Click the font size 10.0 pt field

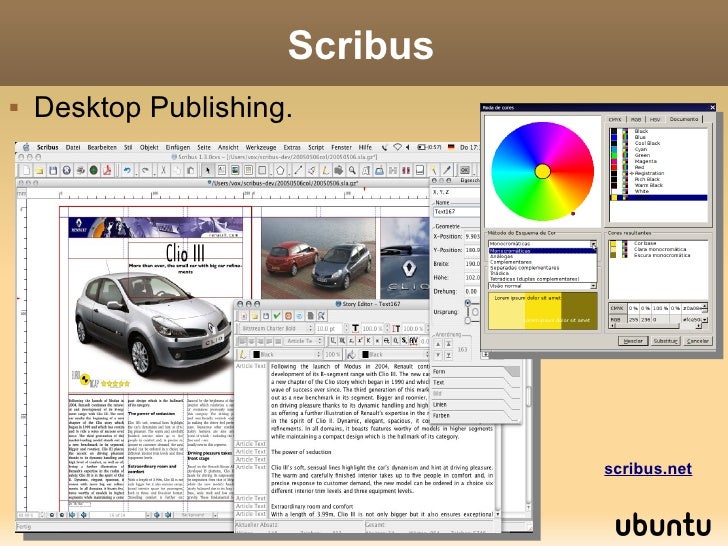click(329, 328)
